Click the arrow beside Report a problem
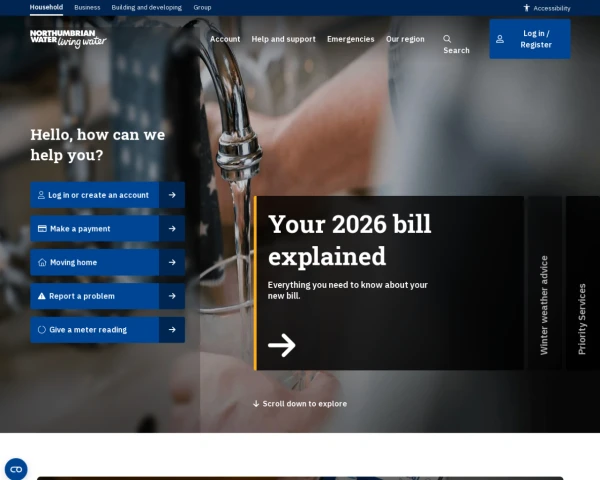Screen dimensions: 600x480 (172, 296)
